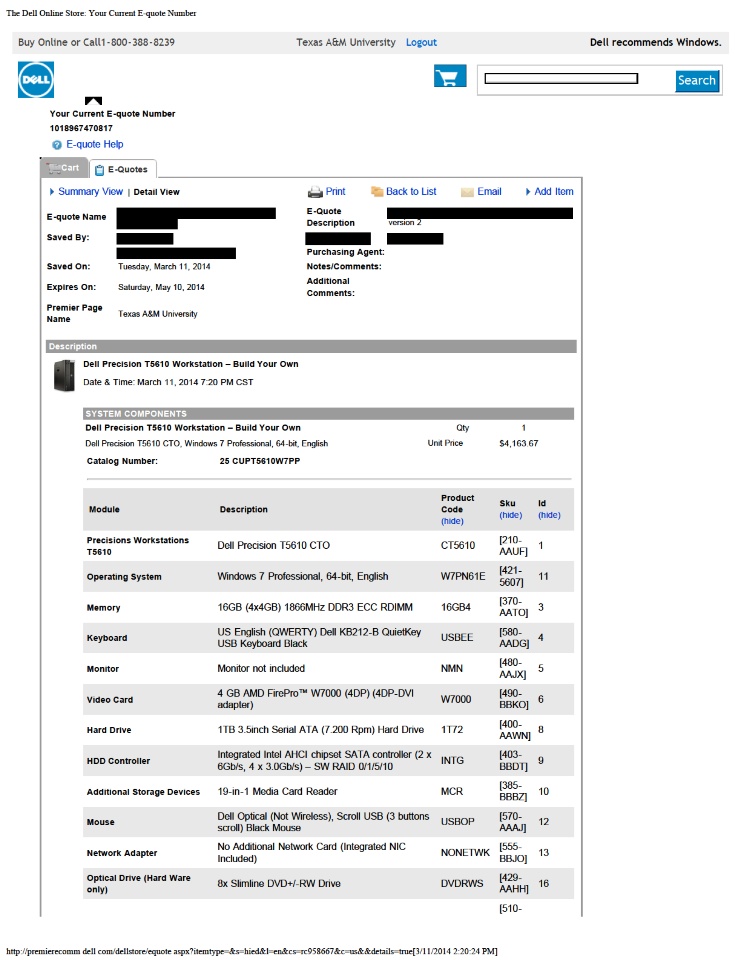Click the printer icon

[x=315, y=192]
